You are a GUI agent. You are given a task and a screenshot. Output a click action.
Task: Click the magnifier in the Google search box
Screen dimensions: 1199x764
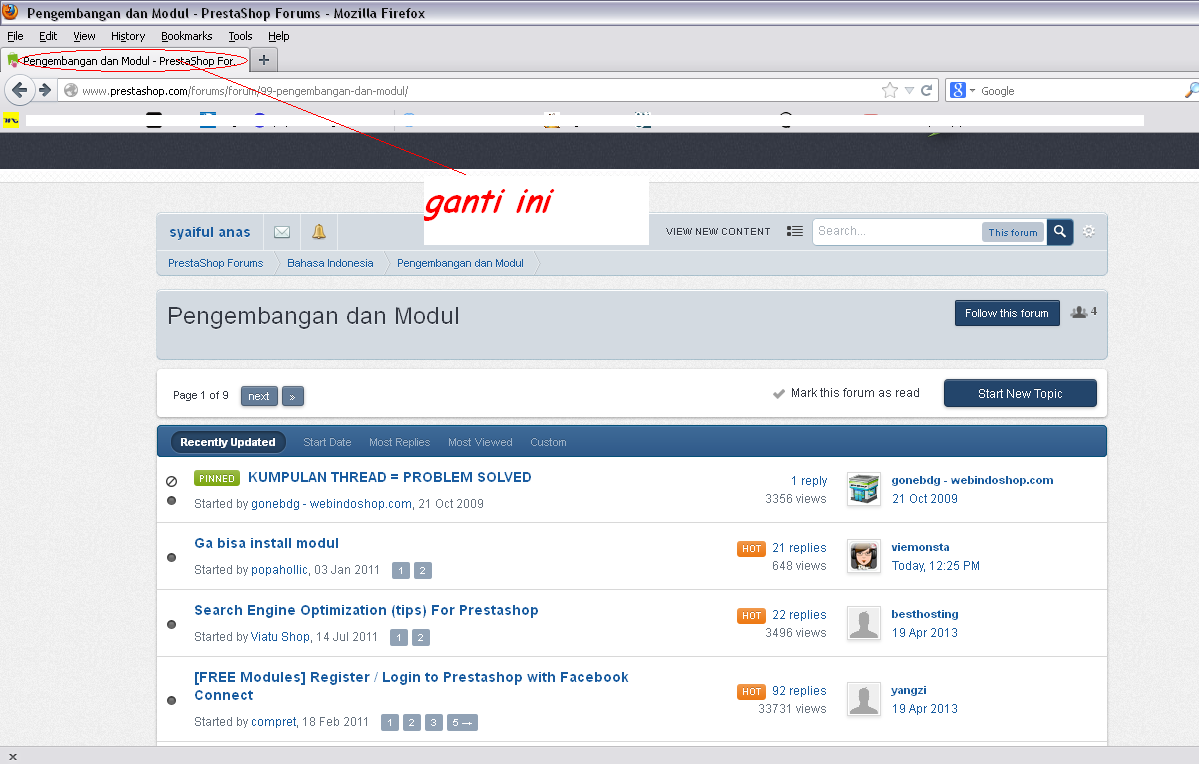click(x=1191, y=90)
